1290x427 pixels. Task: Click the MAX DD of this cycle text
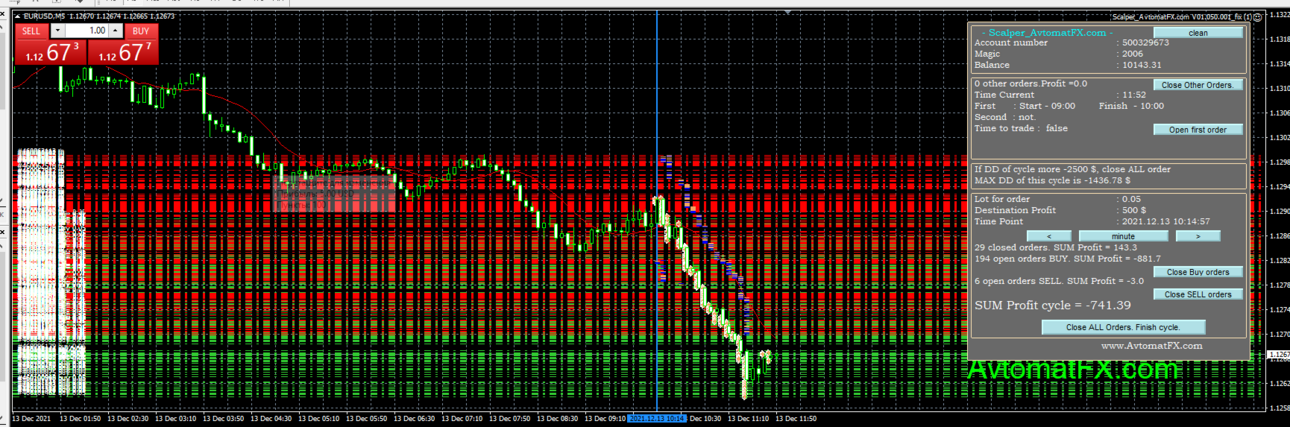click(1052, 181)
